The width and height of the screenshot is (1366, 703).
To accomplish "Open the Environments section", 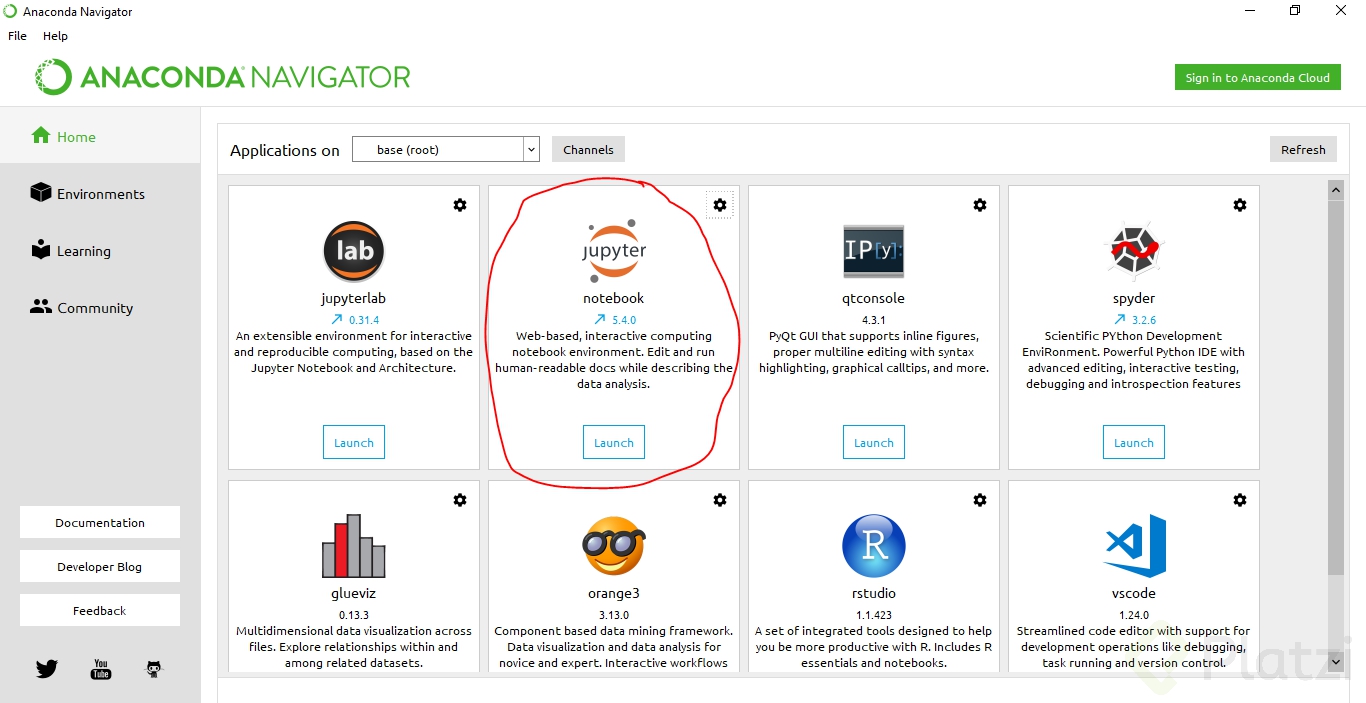I will coord(100,193).
